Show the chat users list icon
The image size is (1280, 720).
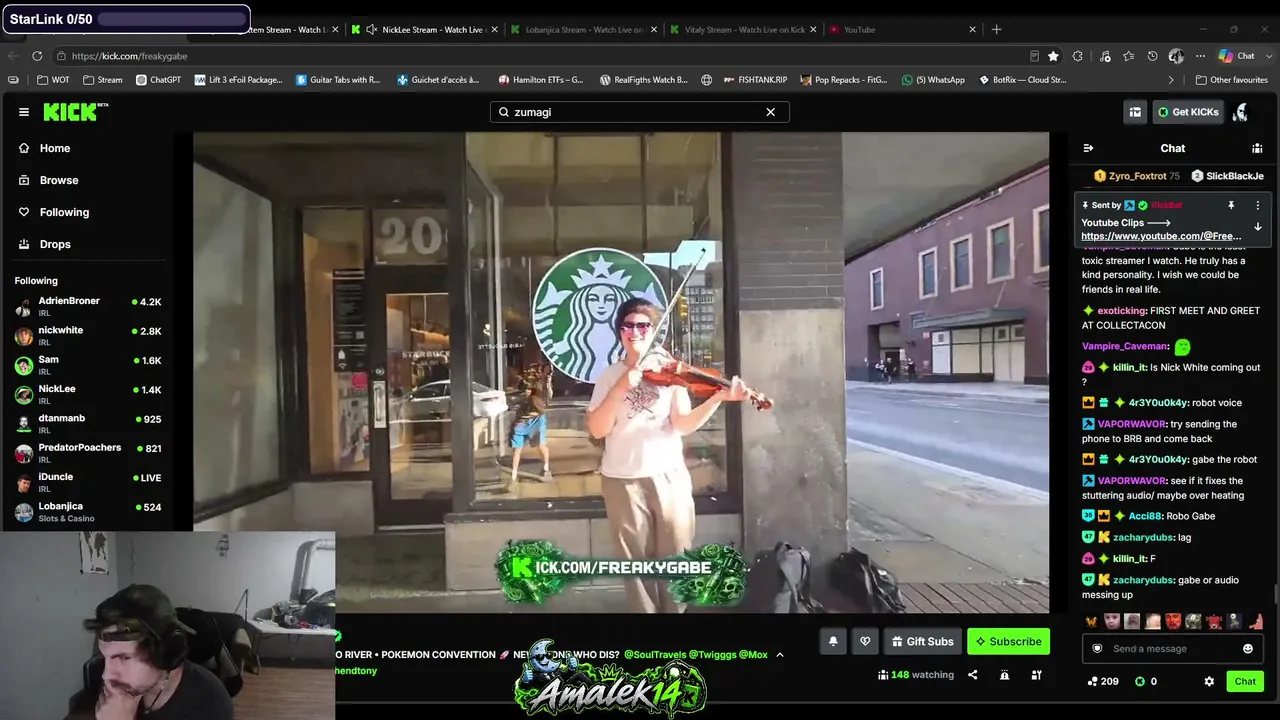click(1257, 148)
